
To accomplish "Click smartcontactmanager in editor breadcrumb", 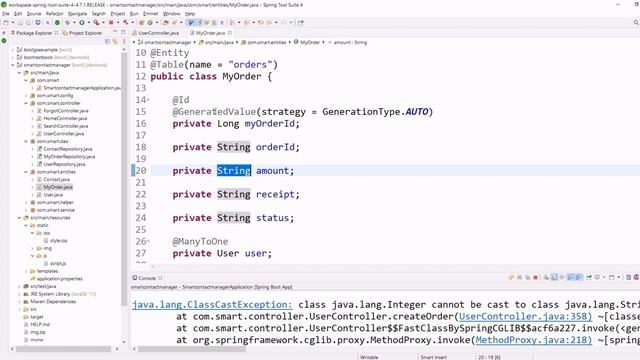I will click(167, 42).
